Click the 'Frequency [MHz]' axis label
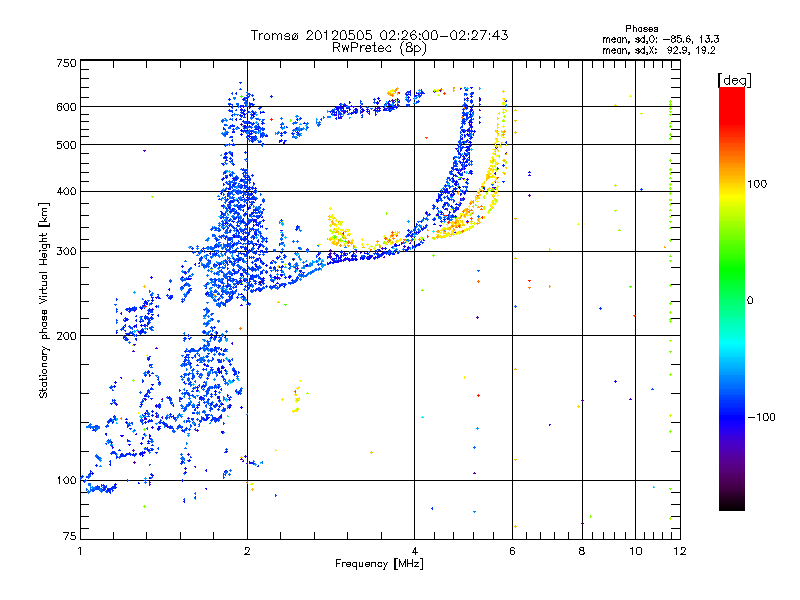Viewport: 800px width, 600px height. tap(380, 564)
